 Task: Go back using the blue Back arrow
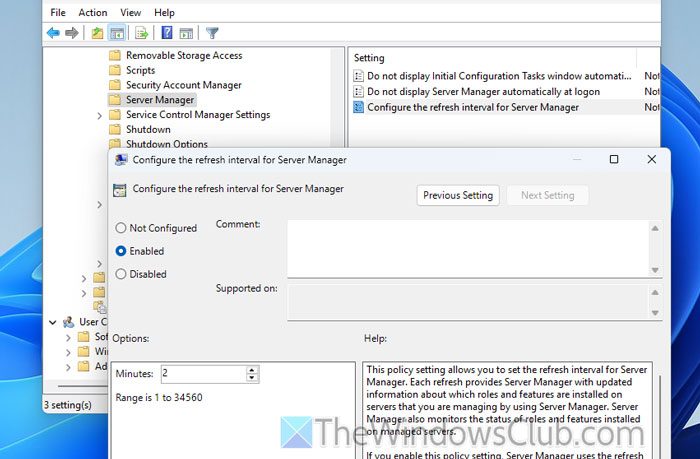[53, 33]
